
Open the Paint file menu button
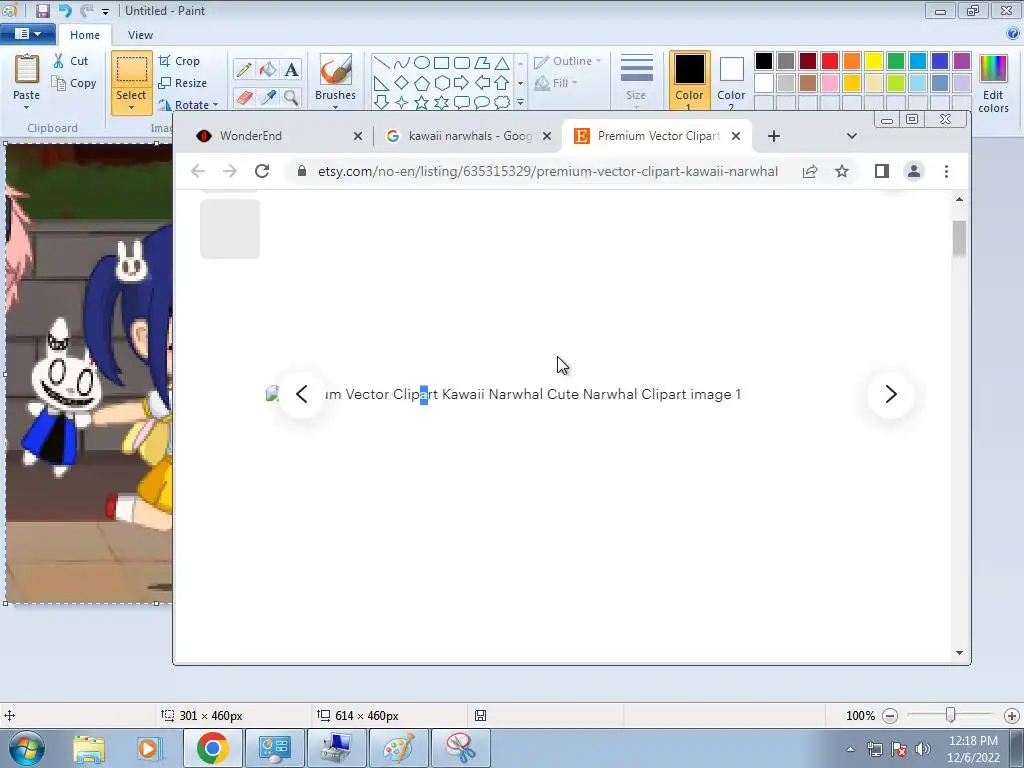[x=28, y=33]
